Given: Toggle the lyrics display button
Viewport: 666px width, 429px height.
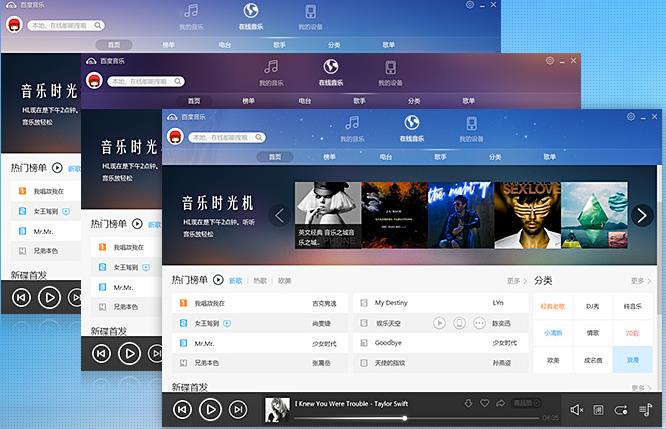Looking at the screenshot, I should 598,409.
